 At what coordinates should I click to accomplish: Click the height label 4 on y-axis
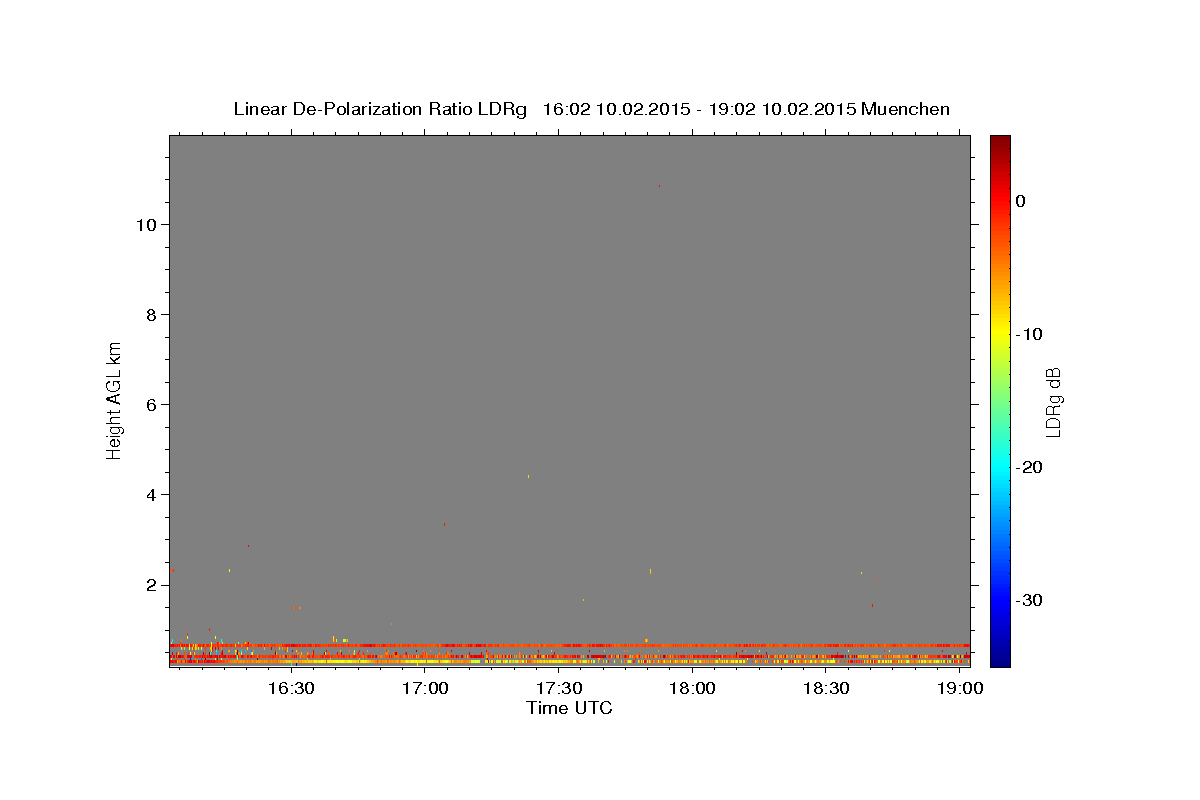coord(149,495)
